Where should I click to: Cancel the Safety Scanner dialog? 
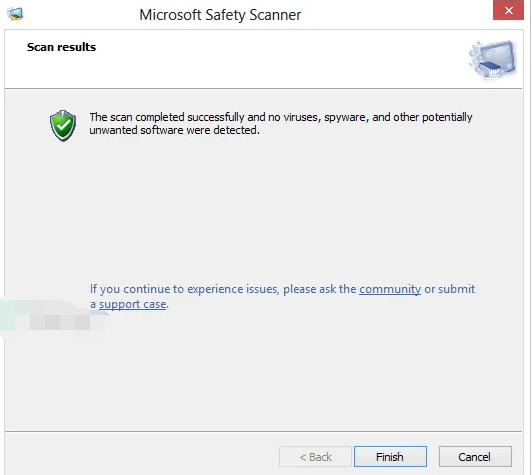coord(475,457)
